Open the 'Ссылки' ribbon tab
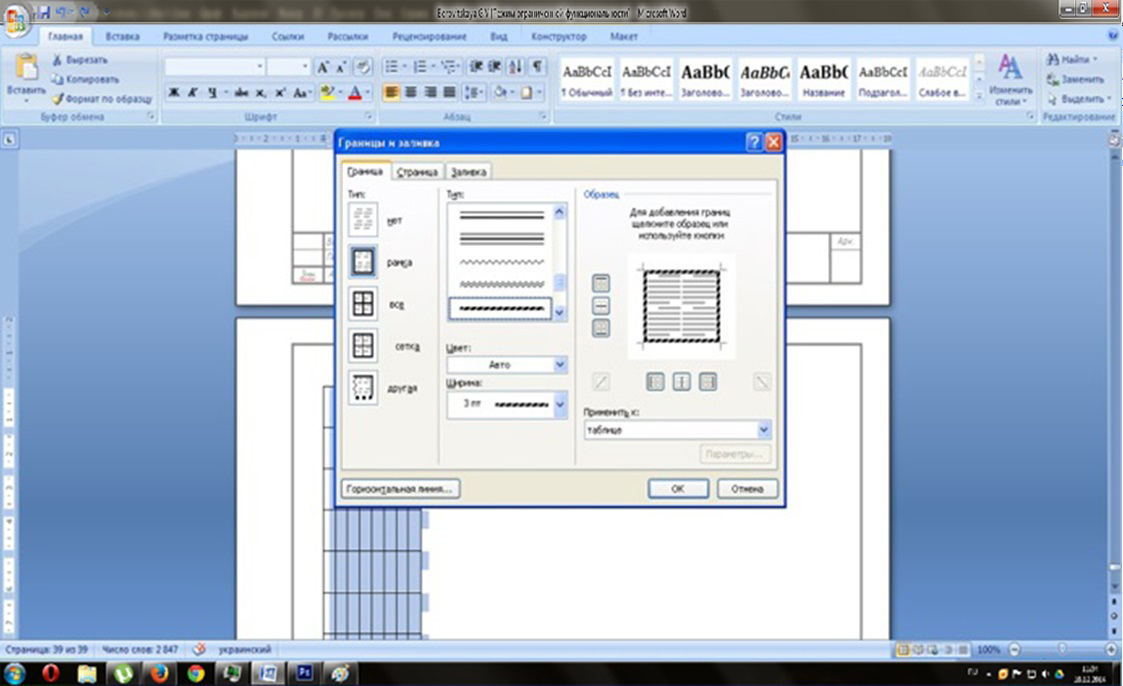1123x686 pixels. point(287,36)
